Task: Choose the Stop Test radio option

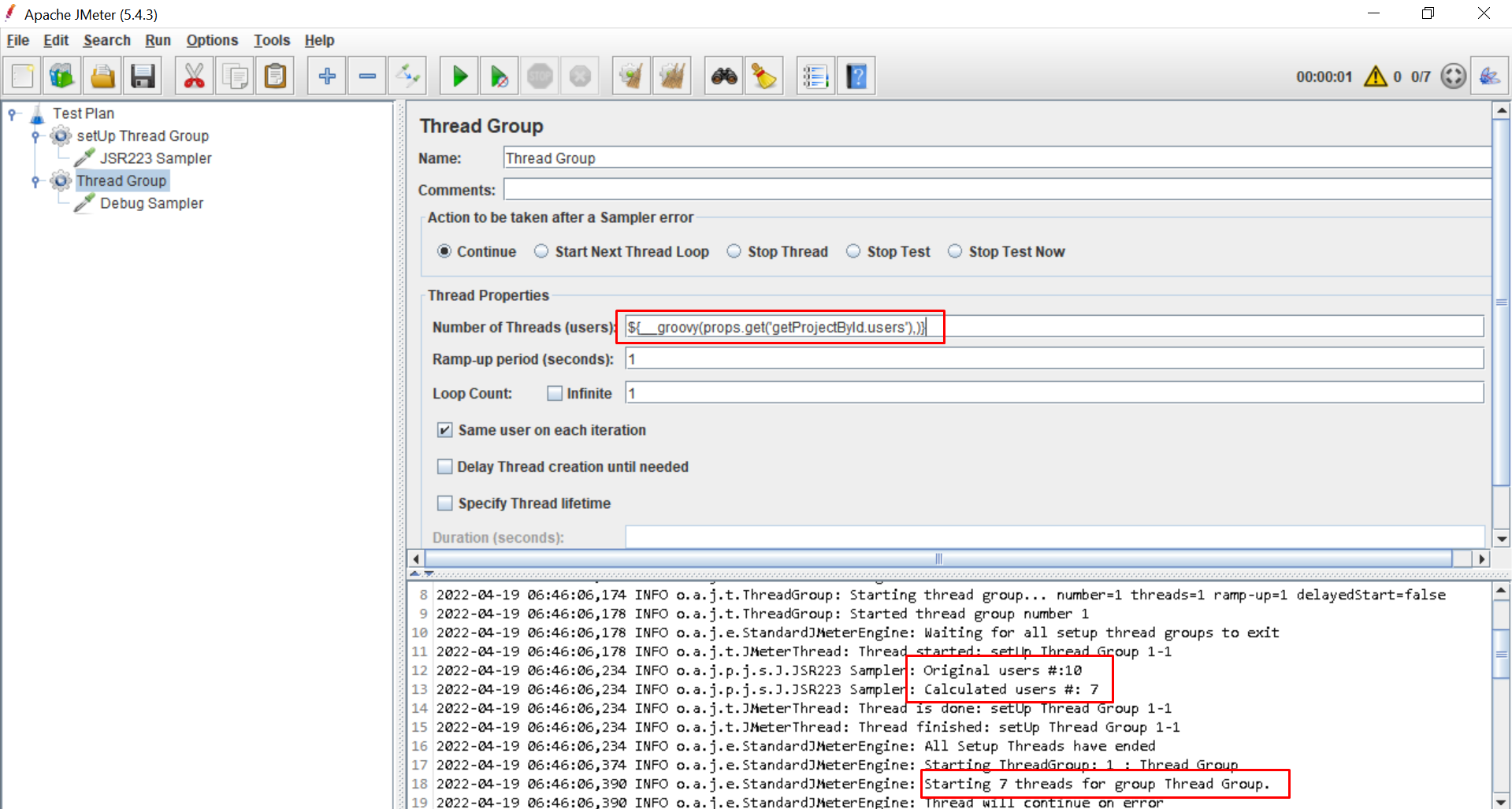Action: click(x=853, y=251)
